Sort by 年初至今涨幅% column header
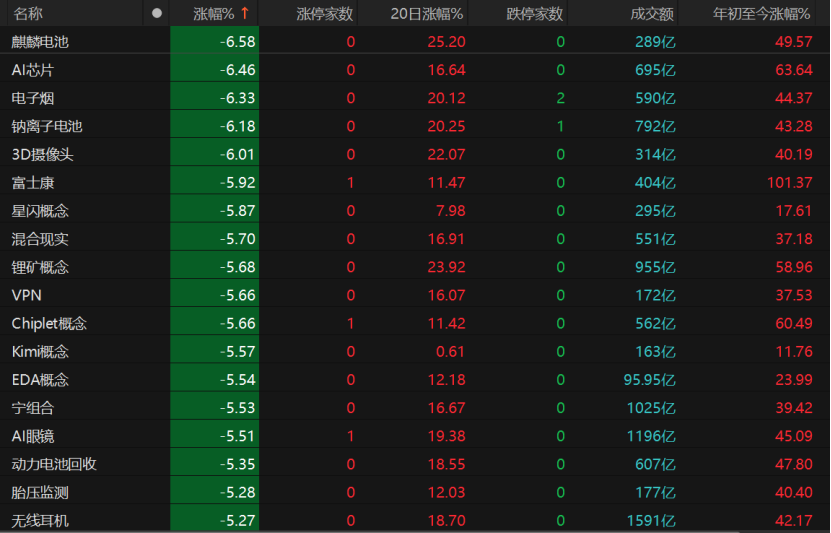 coord(761,14)
